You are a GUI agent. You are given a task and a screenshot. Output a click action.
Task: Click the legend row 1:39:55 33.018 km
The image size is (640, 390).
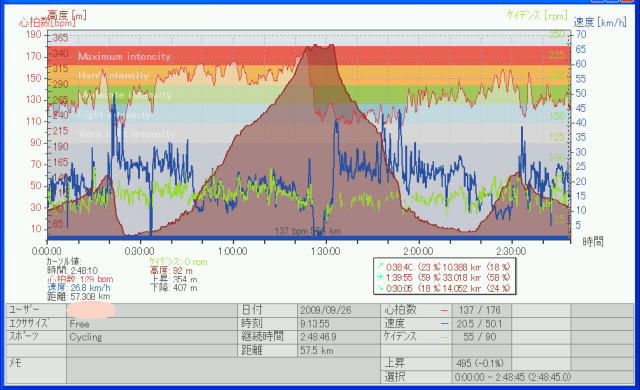tap(444, 277)
